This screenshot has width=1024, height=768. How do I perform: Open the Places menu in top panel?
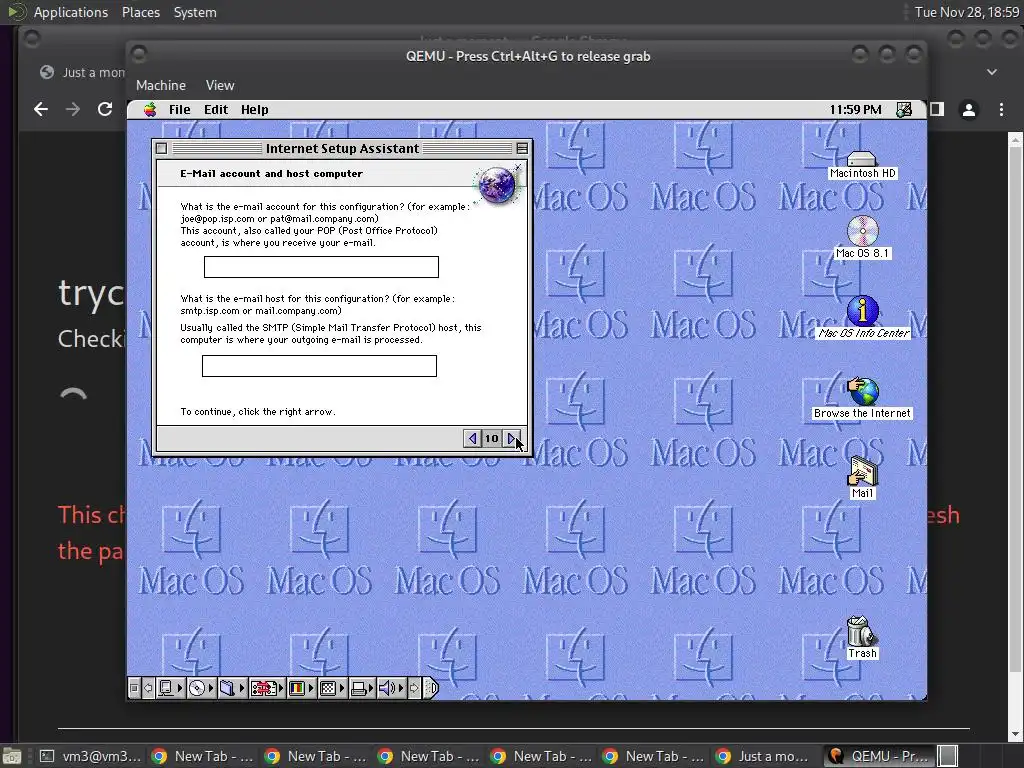pos(140,12)
